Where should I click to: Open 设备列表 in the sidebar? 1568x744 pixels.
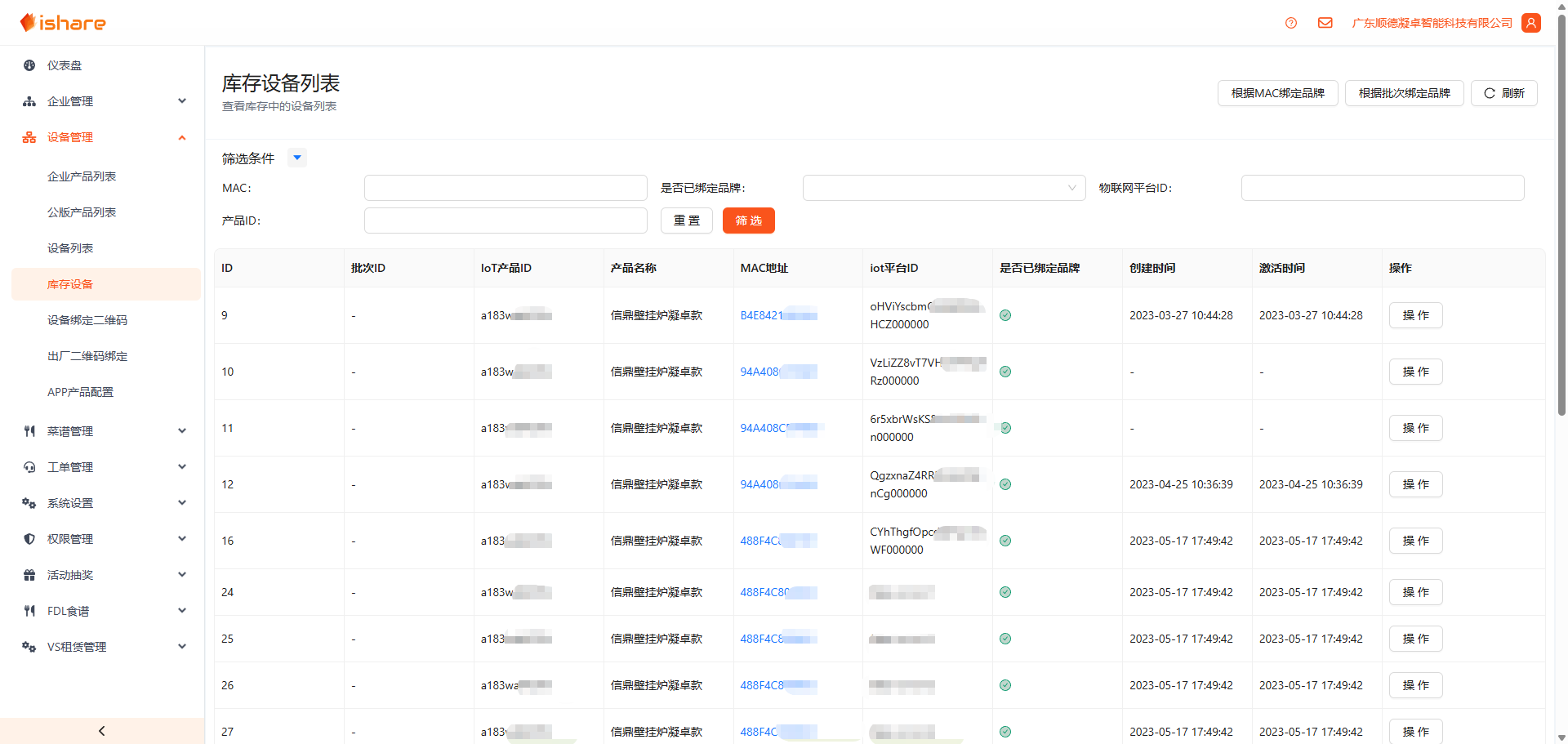(x=70, y=248)
